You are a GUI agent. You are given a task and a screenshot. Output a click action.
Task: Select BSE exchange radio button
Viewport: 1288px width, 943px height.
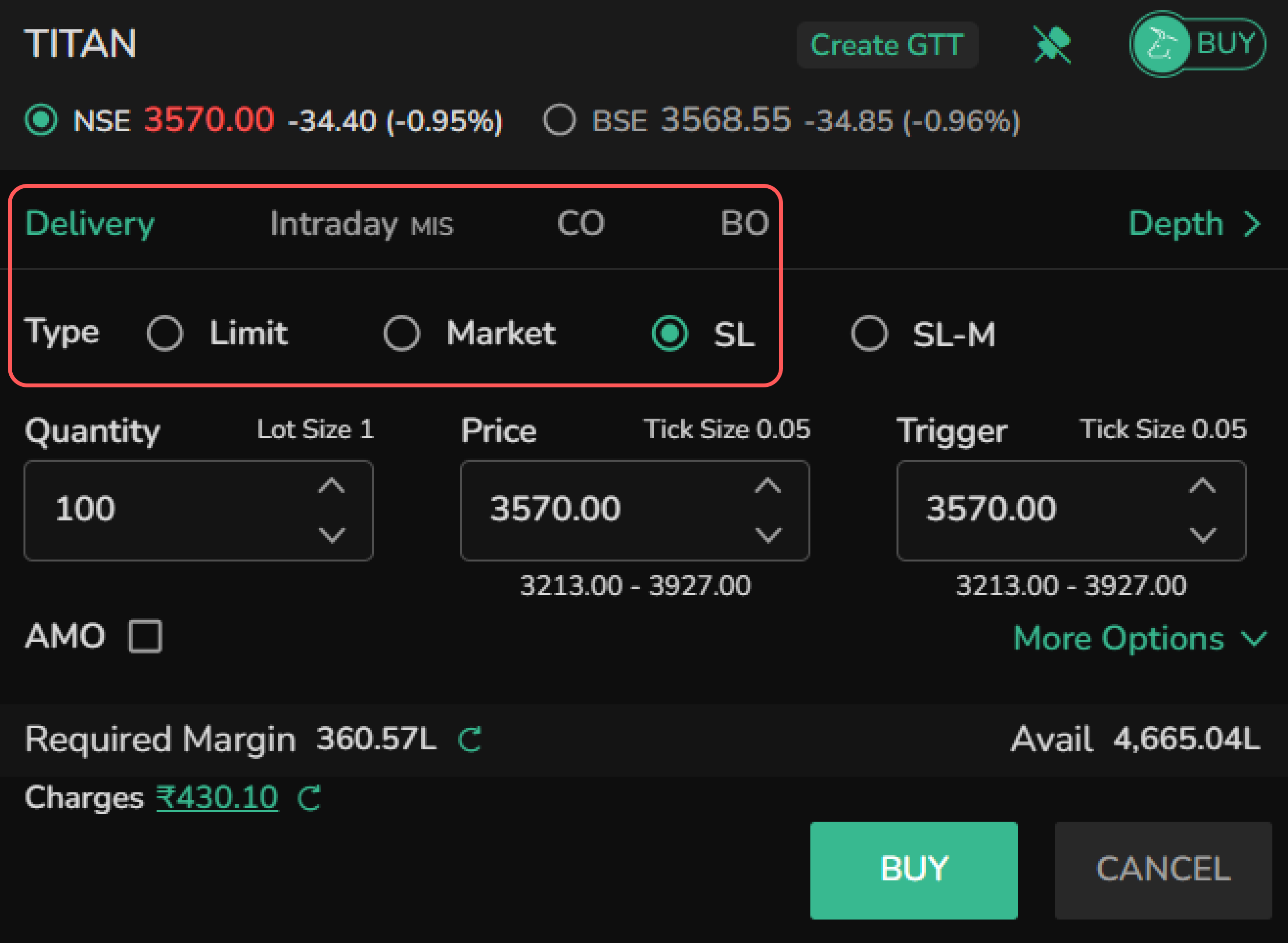[559, 120]
